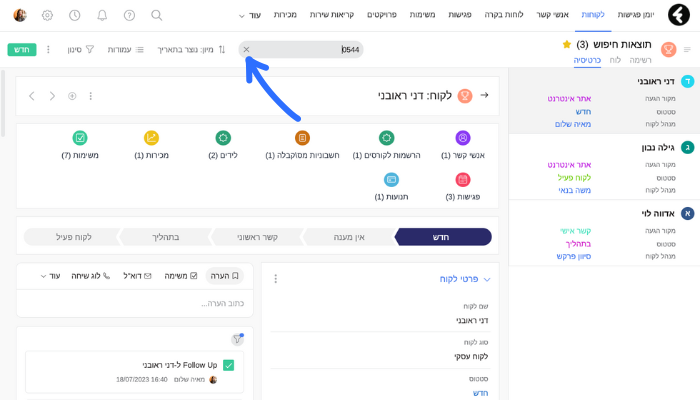The image size is (700, 400).
Task: Clear the 0544 search with X
Action: pyautogui.click(x=246, y=50)
